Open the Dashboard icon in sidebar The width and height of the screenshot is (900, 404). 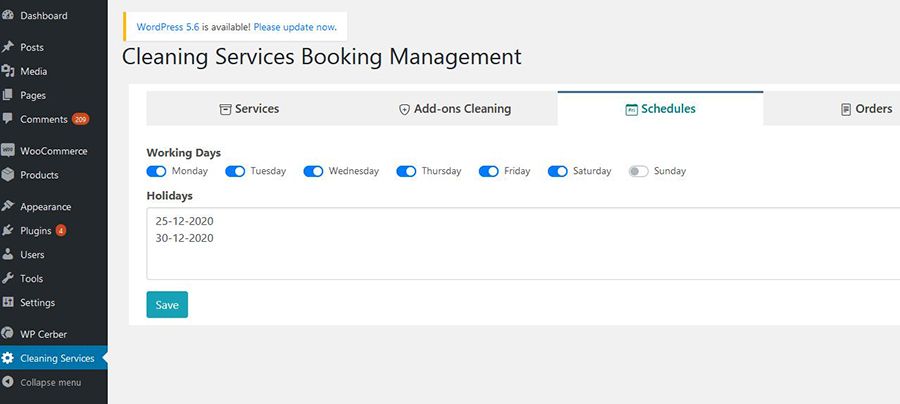pyautogui.click(x=7, y=15)
